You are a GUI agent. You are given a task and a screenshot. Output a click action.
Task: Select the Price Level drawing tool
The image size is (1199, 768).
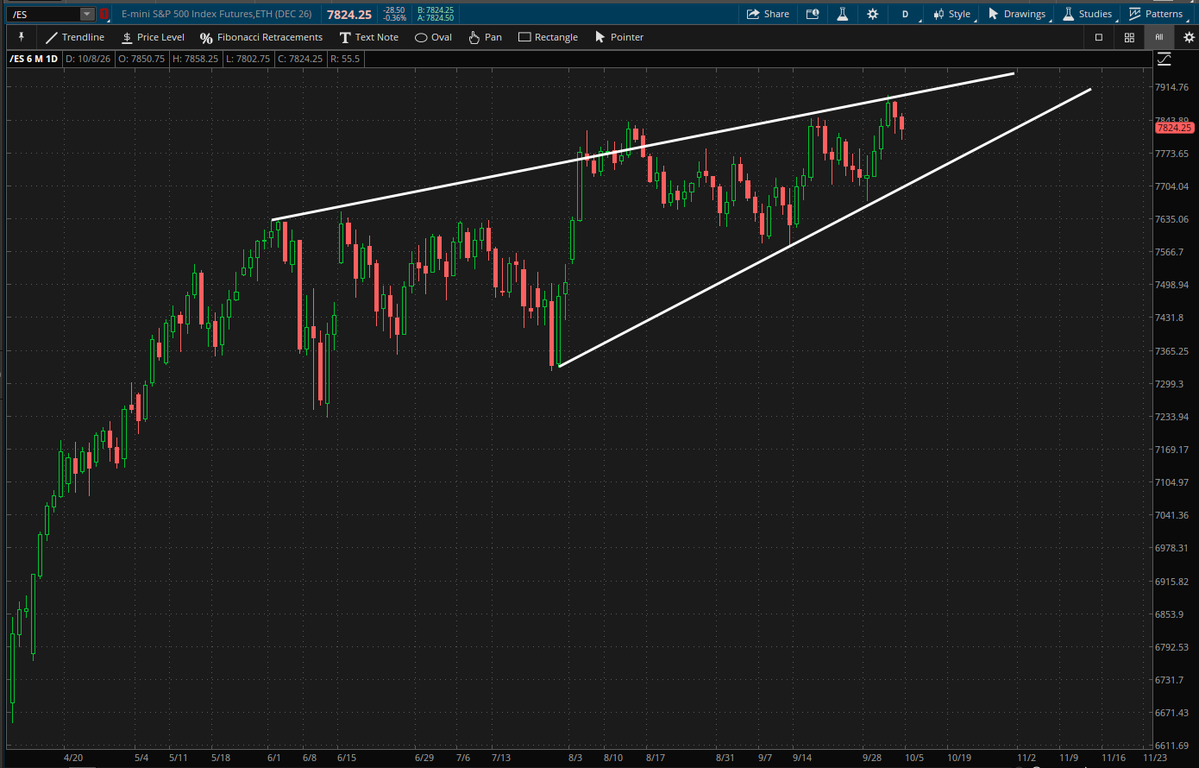[153, 37]
